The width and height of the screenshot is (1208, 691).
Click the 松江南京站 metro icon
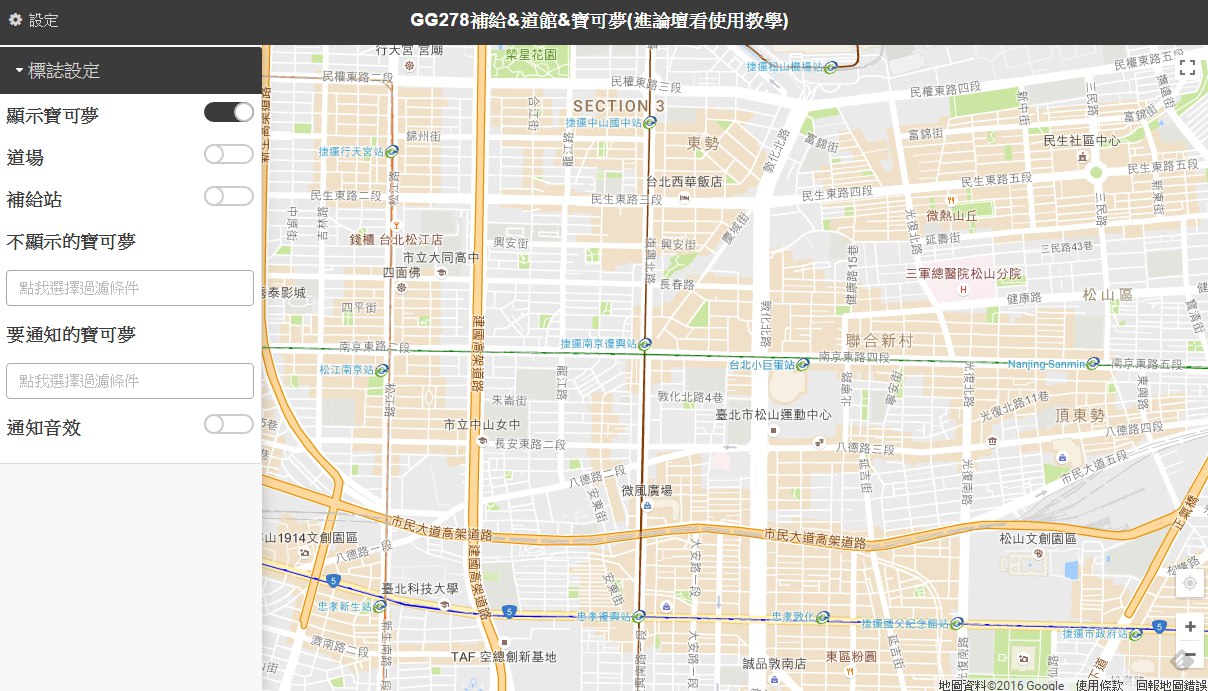point(382,369)
